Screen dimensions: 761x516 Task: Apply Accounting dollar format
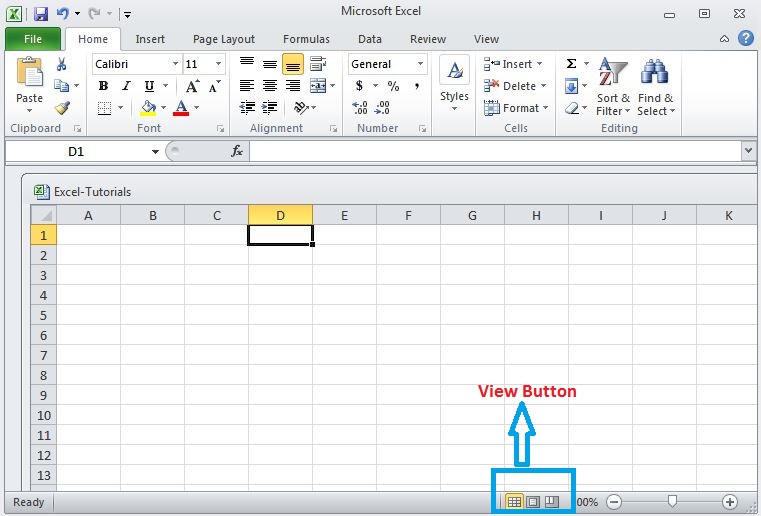click(x=359, y=86)
